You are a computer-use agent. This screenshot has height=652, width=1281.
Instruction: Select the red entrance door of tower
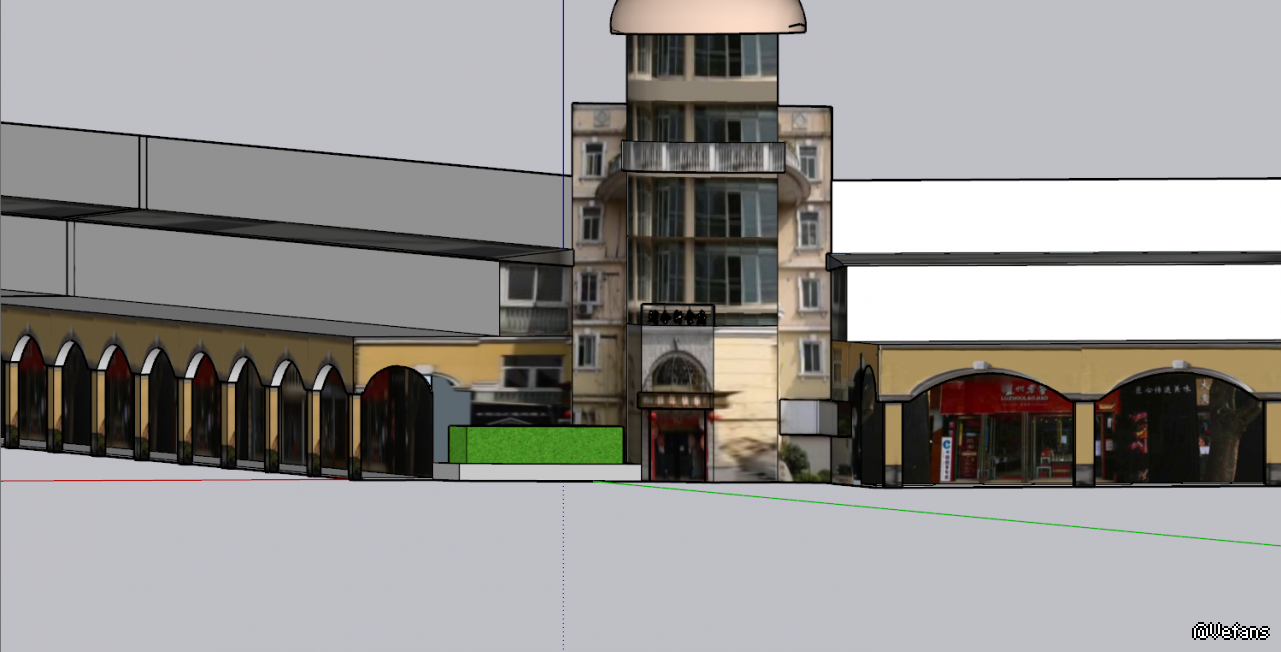tap(678, 446)
